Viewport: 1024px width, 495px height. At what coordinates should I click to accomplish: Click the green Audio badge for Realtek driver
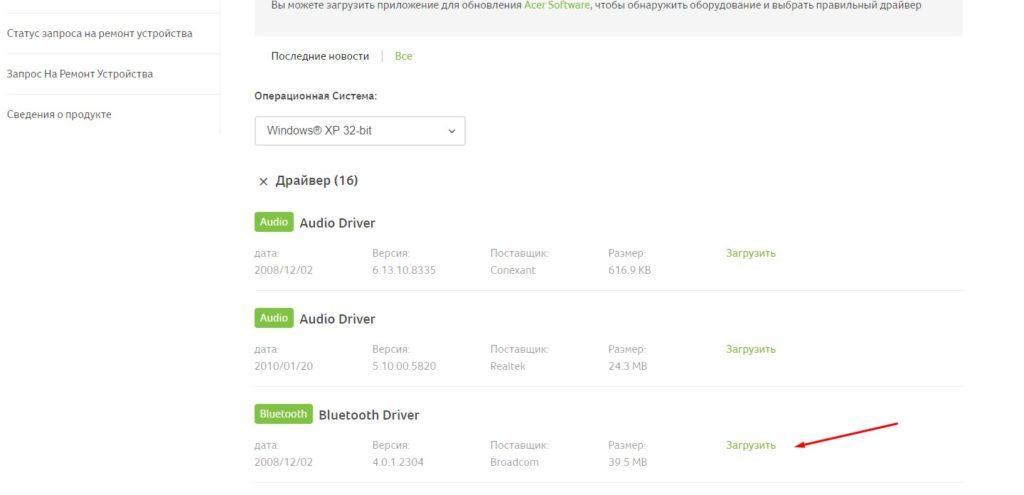point(274,318)
